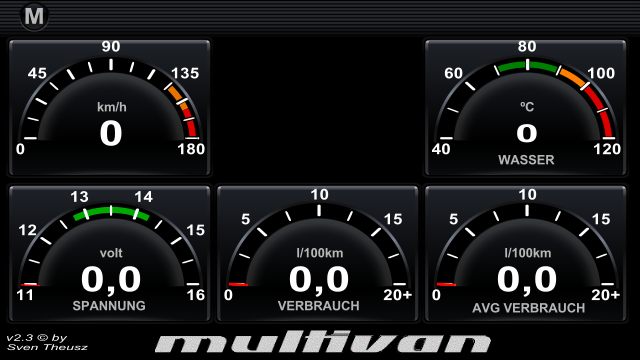Viewport: 640px width, 360px height.
Task: Click the 0,0 readout in VERBRAUCH
Action: (319, 280)
